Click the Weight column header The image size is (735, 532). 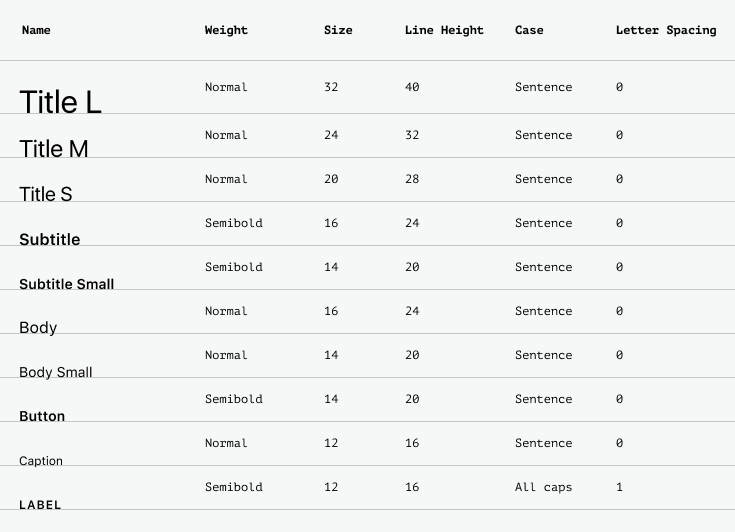click(226, 30)
